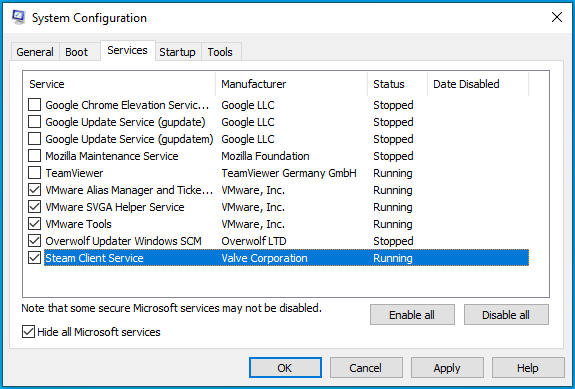
Task: Click the Date Disabled column header
Action: tap(478, 84)
